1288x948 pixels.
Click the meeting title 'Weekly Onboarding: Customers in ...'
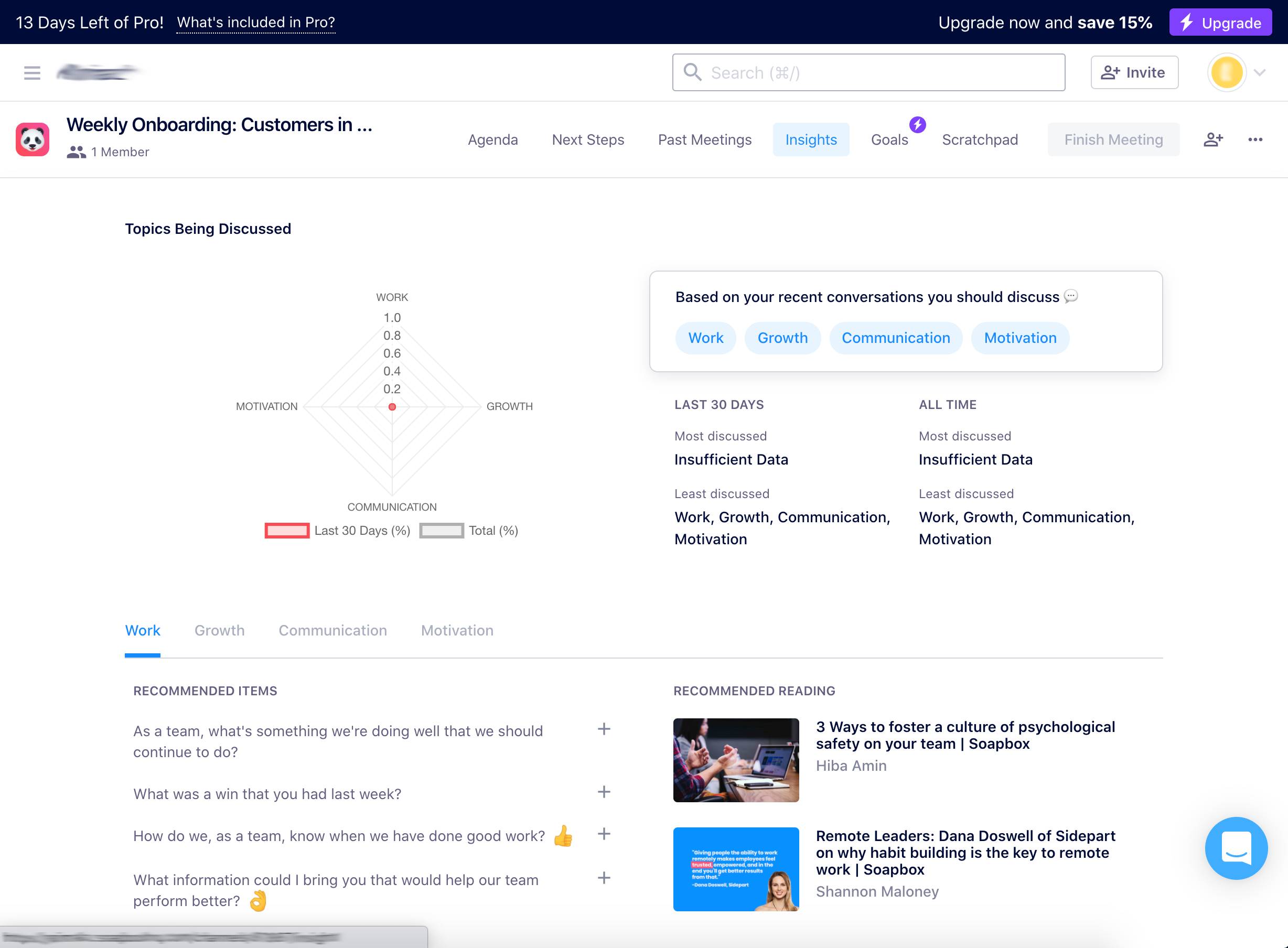pos(219,124)
